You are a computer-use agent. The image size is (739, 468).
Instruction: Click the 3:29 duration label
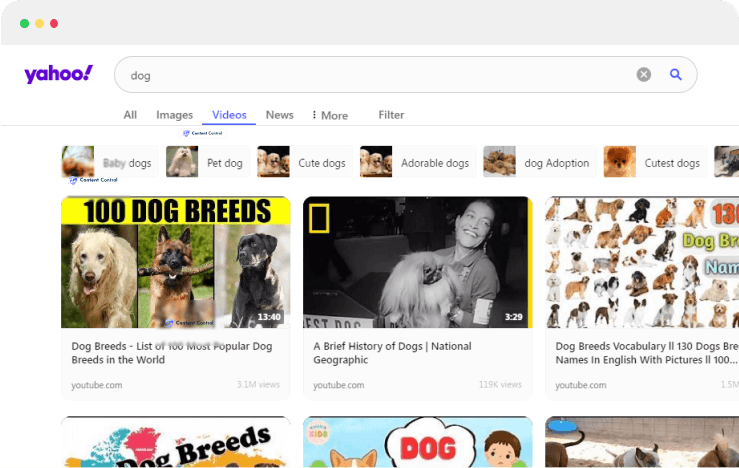click(x=513, y=317)
